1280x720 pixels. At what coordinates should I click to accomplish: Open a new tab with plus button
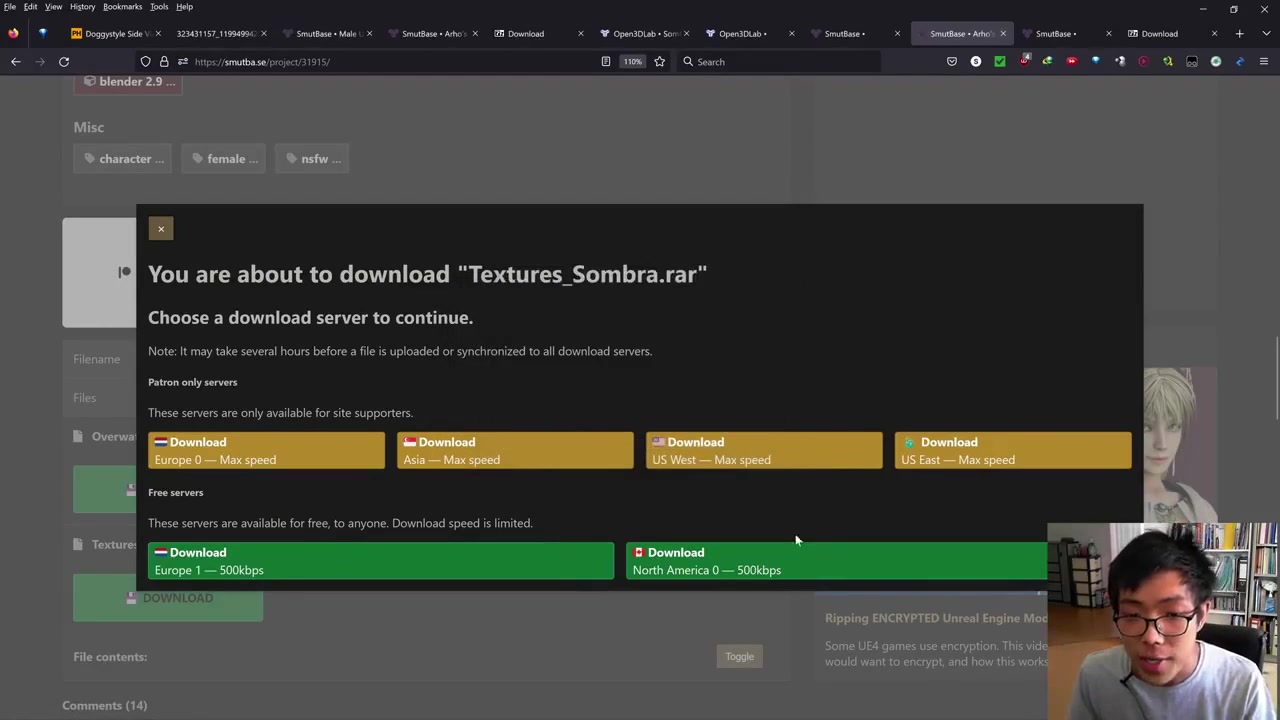pyautogui.click(x=1239, y=34)
